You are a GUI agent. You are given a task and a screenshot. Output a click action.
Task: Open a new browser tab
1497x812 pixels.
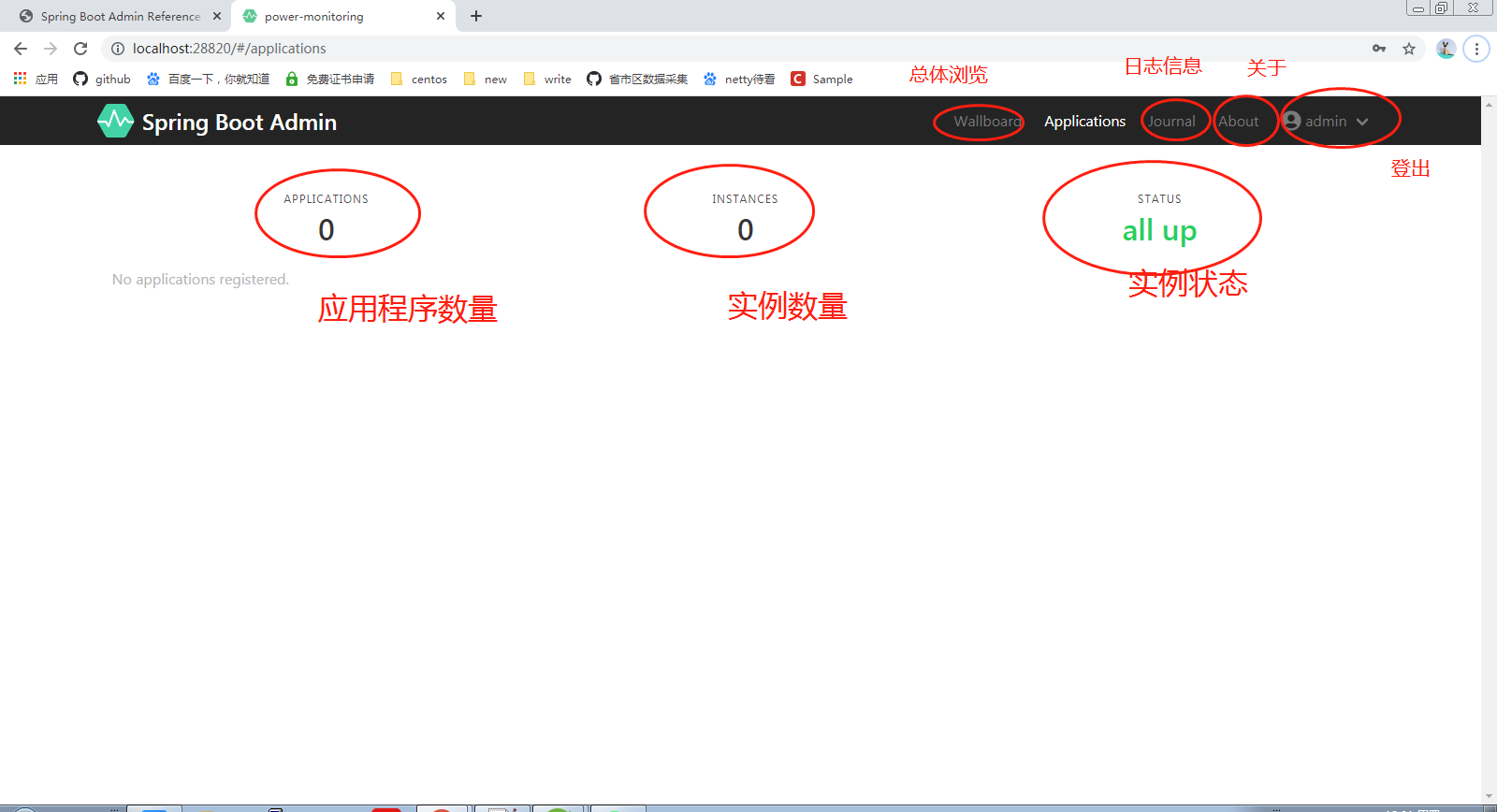coord(476,16)
